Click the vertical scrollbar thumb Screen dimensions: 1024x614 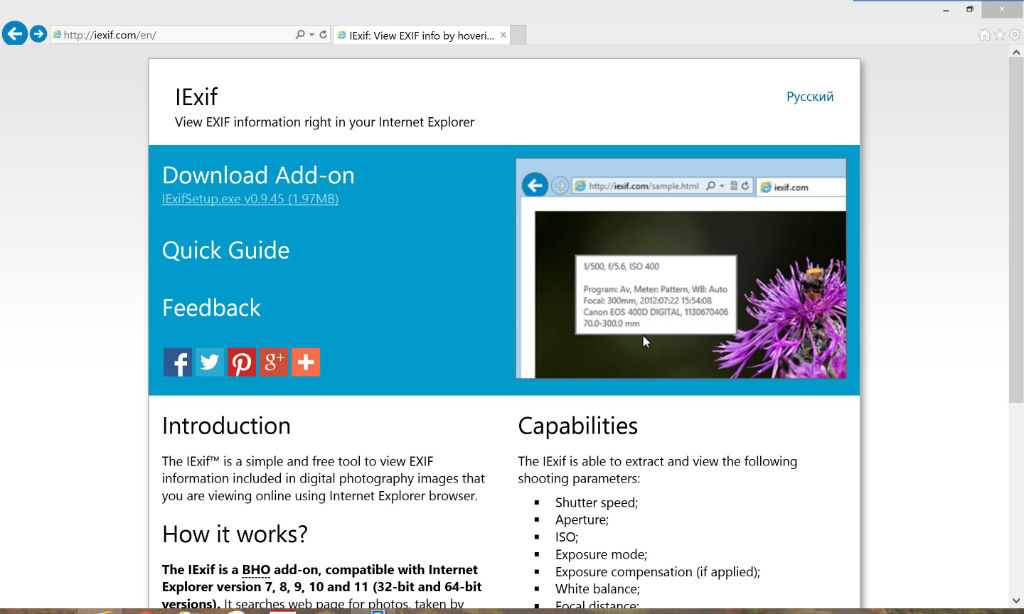[x=1016, y=230]
